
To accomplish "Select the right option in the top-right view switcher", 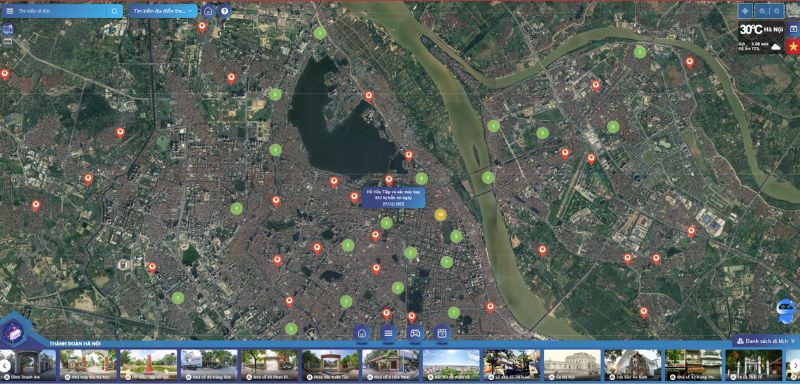I will pos(777,11).
